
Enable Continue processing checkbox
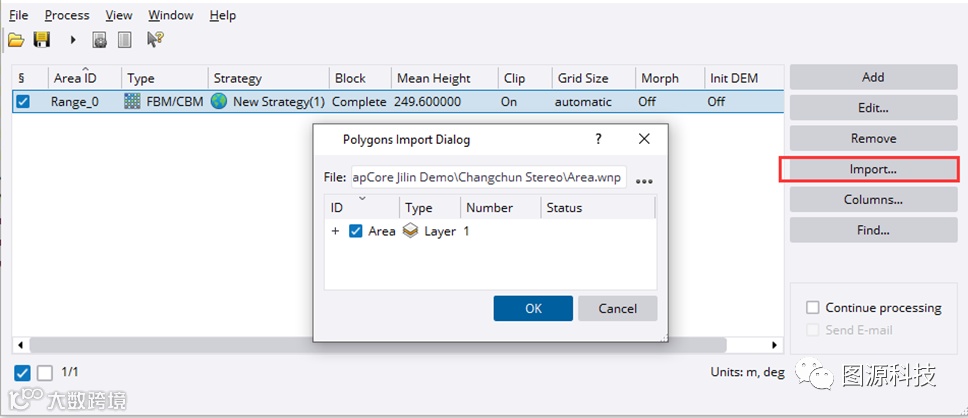pos(813,308)
